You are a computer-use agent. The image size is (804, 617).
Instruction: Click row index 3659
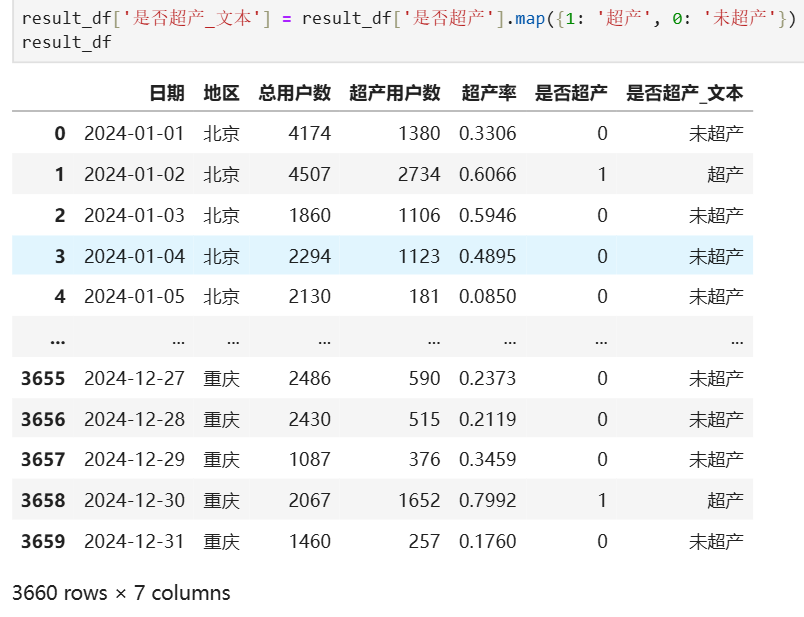[x=43, y=542]
